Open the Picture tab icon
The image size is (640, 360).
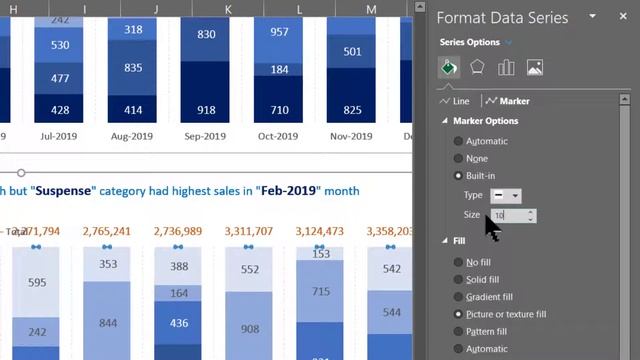click(535, 67)
